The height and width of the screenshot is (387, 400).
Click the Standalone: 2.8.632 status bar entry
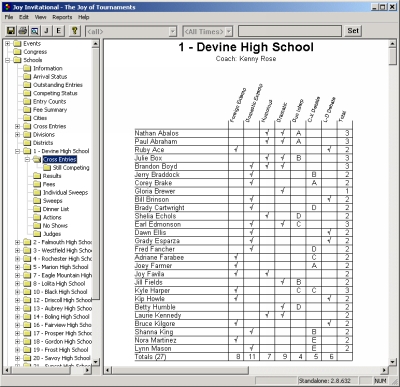[x=324, y=380]
